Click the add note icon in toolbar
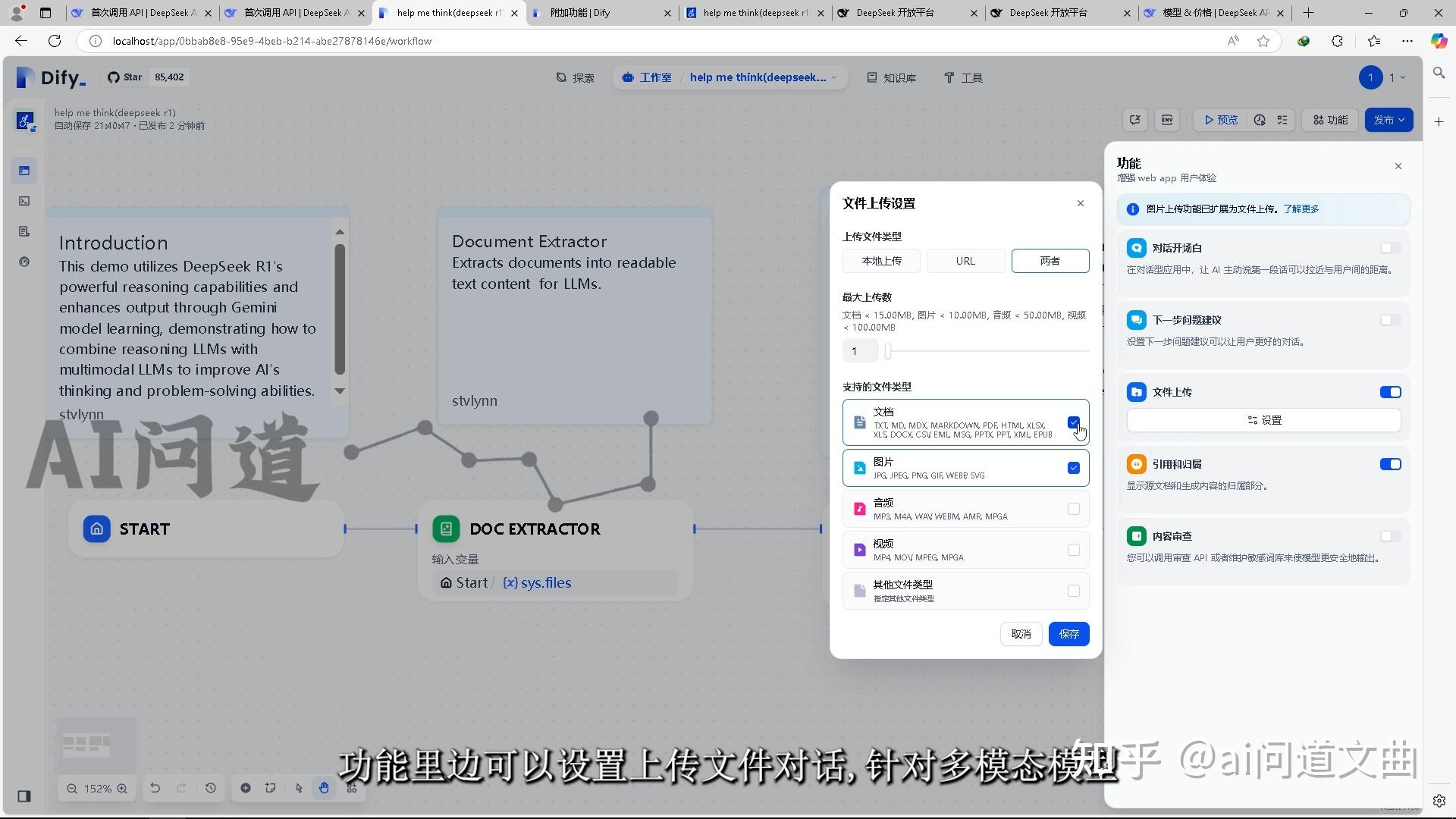The width and height of the screenshot is (1456, 819). [270, 788]
